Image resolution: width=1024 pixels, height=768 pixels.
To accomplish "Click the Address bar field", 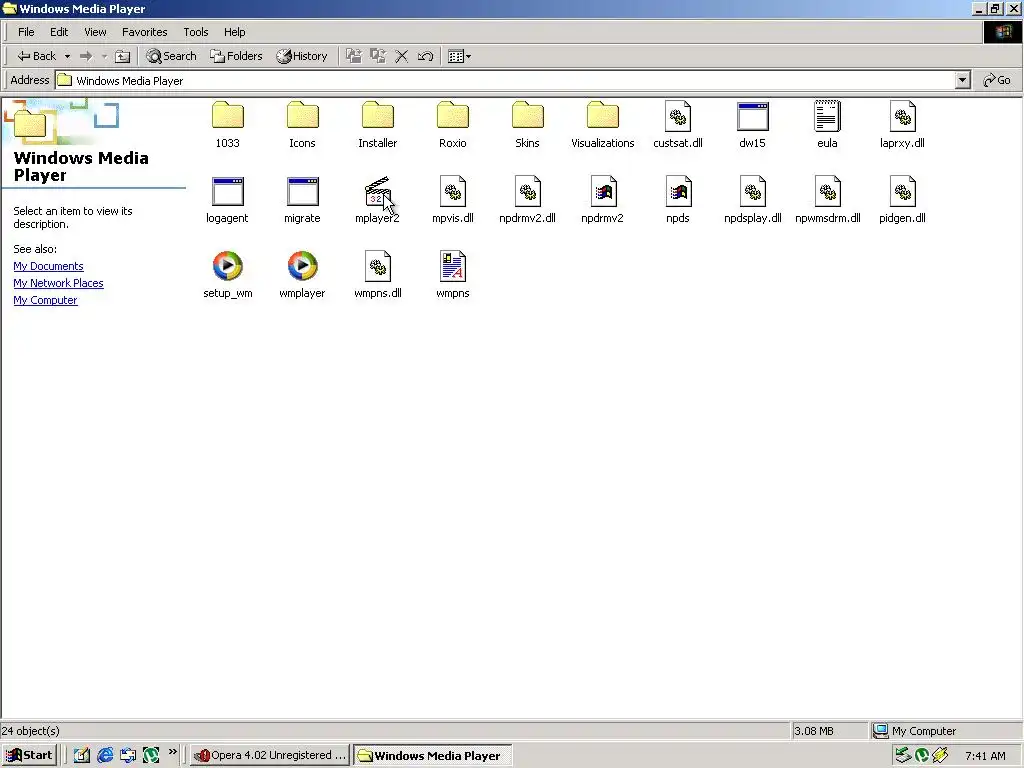I will click(505, 80).
